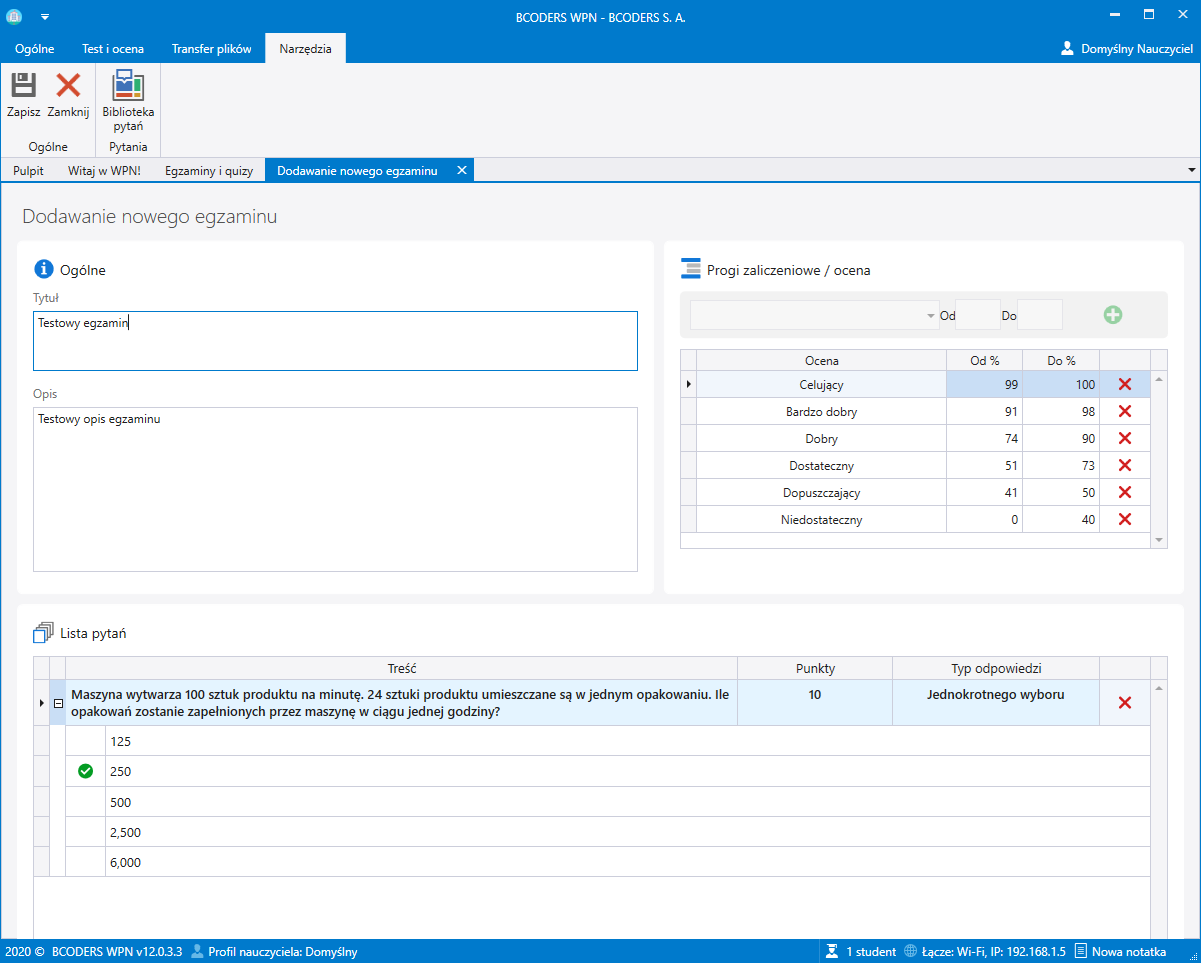The width and height of the screenshot is (1201, 963).
Task: Click network globe status icon
Action: [x=910, y=952]
